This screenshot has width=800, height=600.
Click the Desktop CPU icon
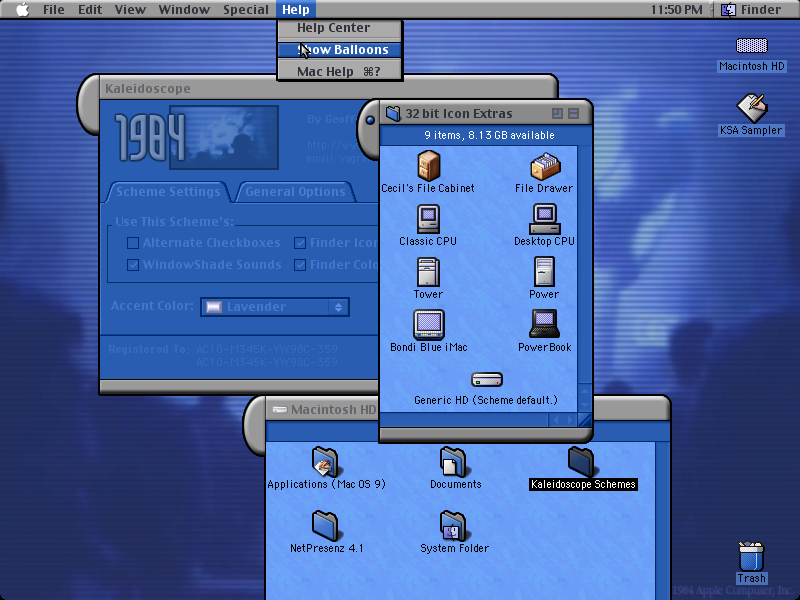(545, 219)
